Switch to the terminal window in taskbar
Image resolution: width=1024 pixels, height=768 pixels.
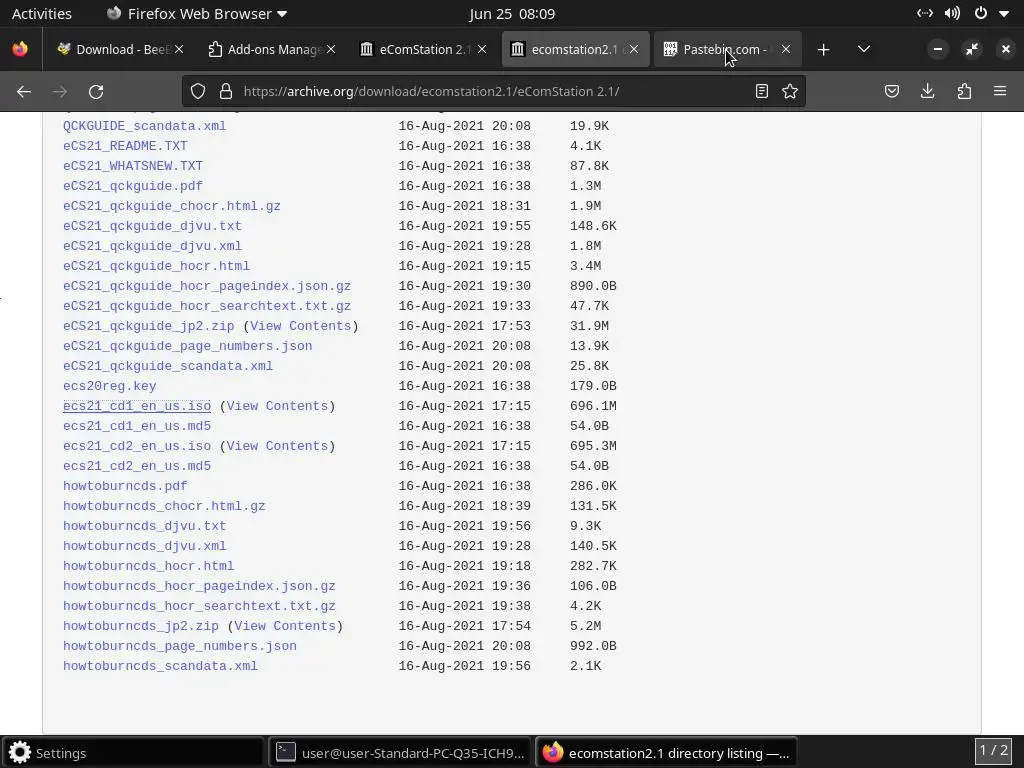pyautogui.click(x=400, y=753)
